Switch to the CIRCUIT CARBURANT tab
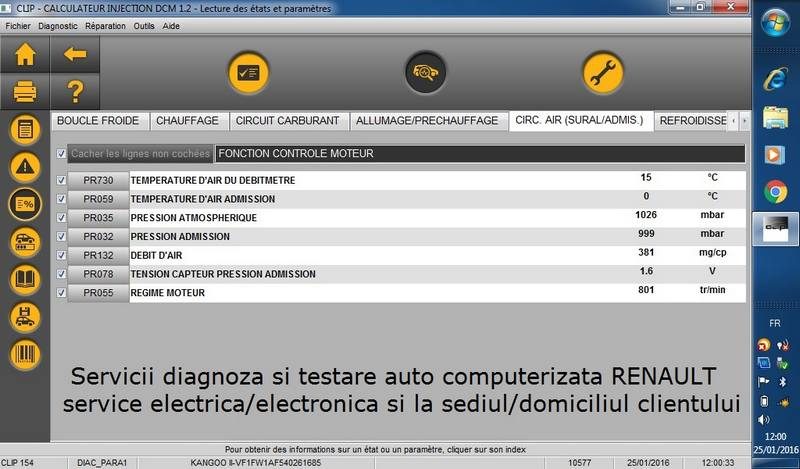800x469 pixels. click(286, 121)
